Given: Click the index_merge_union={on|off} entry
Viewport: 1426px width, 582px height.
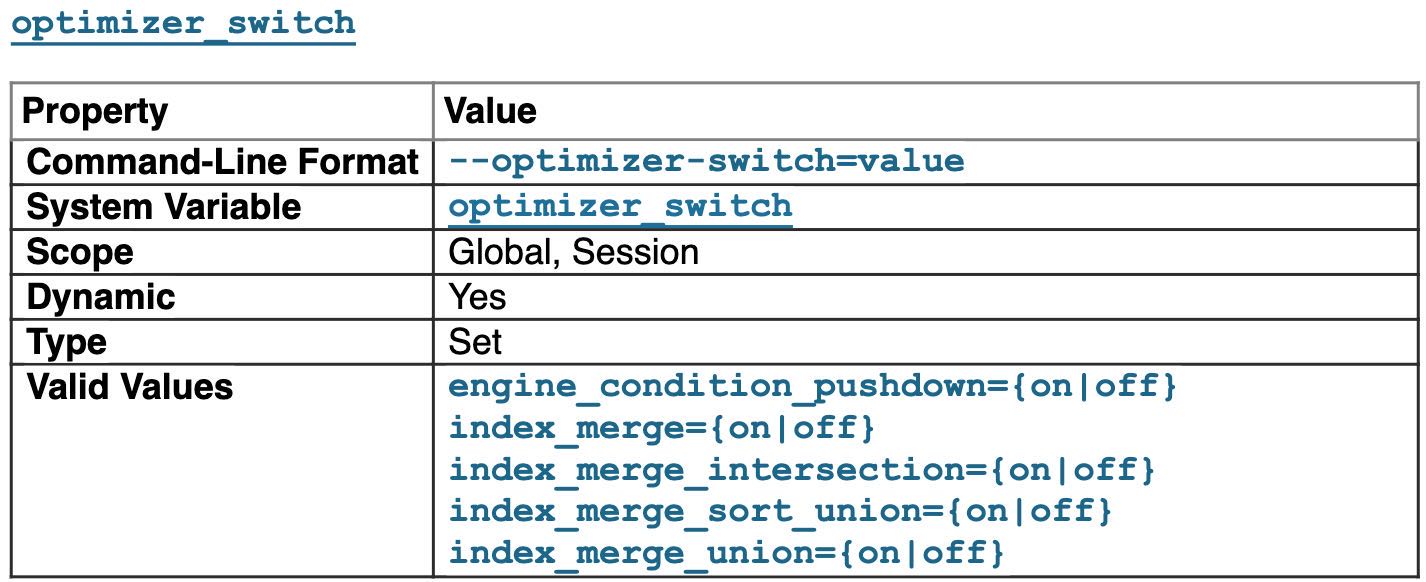Looking at the screenshot, I should click(x=725, y=552).
